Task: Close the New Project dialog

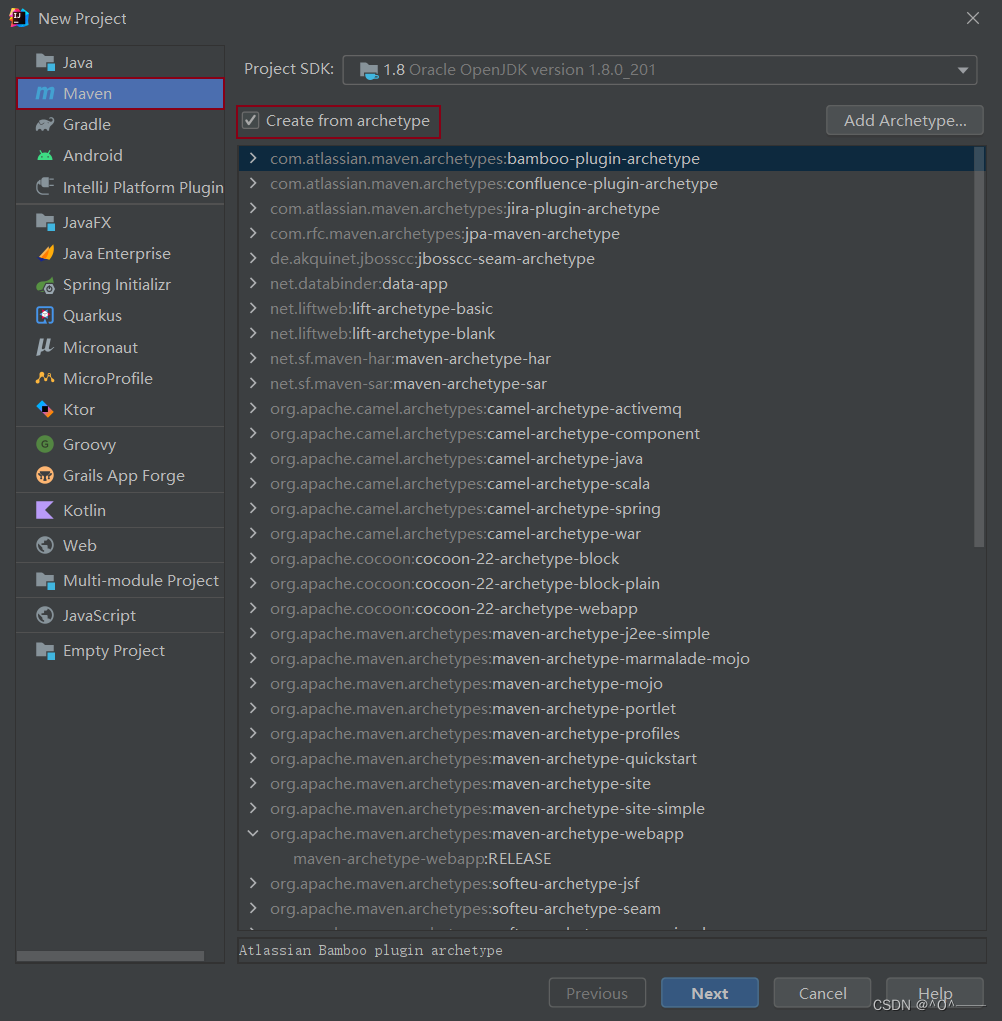Action: pos(973,18)
